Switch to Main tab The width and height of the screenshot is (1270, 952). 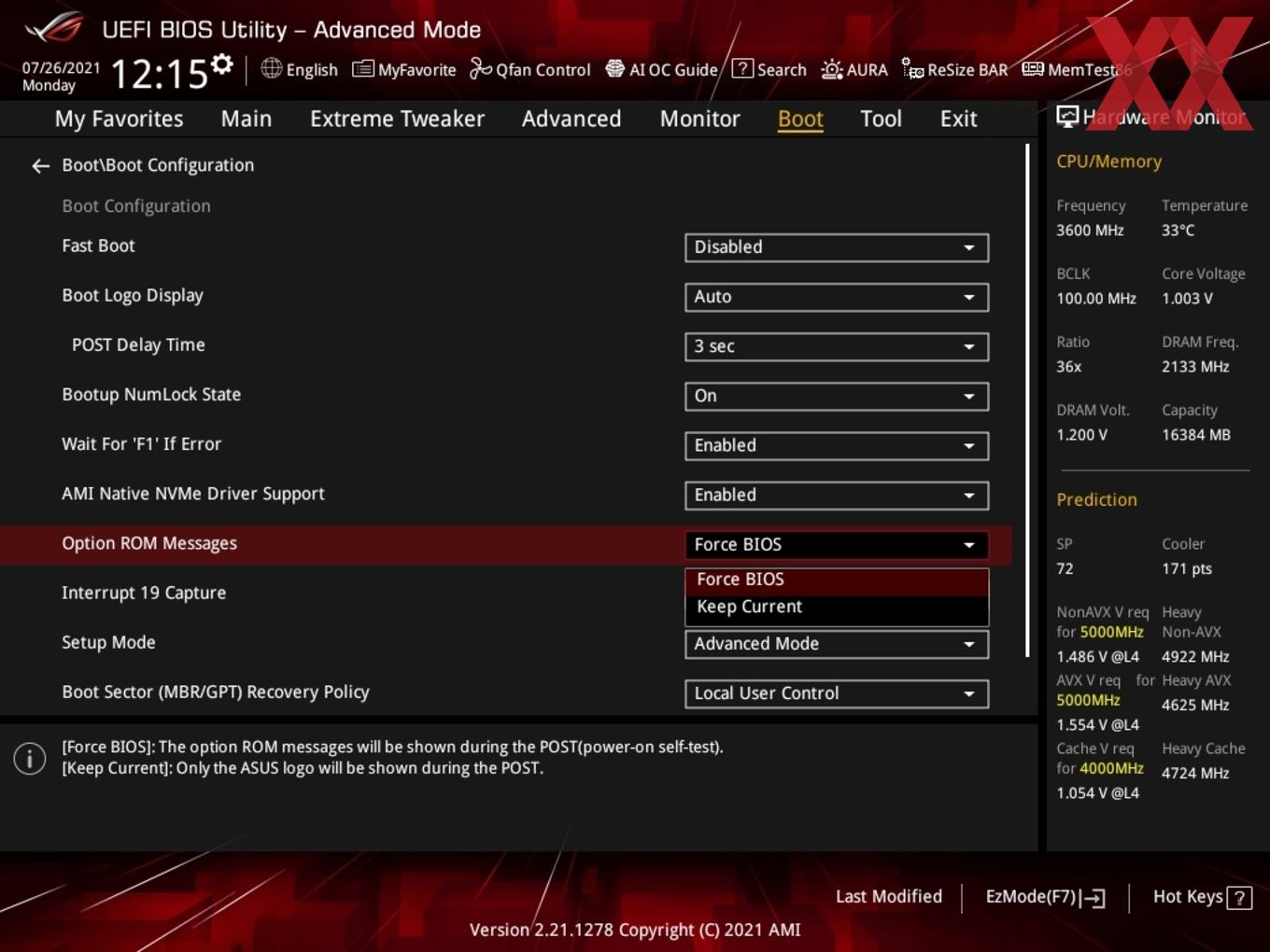[247, 119]
